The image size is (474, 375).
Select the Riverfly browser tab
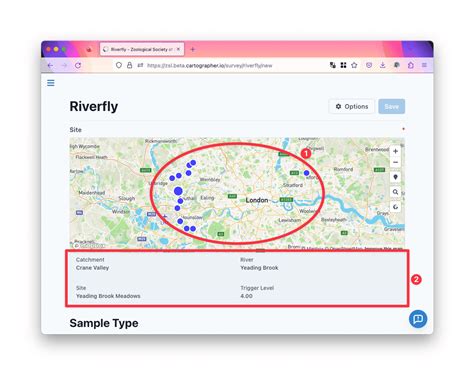142,49
